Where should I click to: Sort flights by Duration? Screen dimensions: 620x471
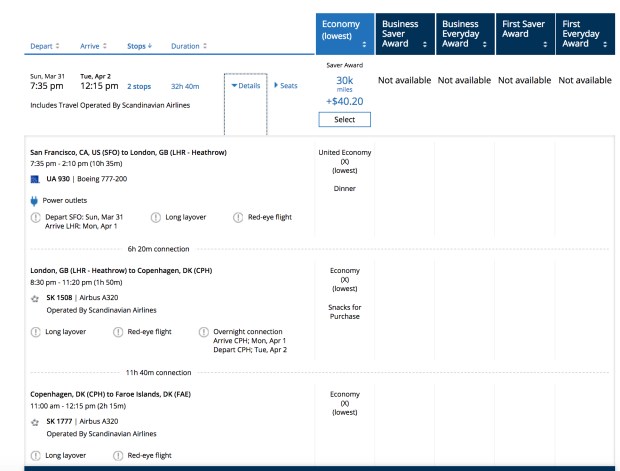tap(189, 45)
